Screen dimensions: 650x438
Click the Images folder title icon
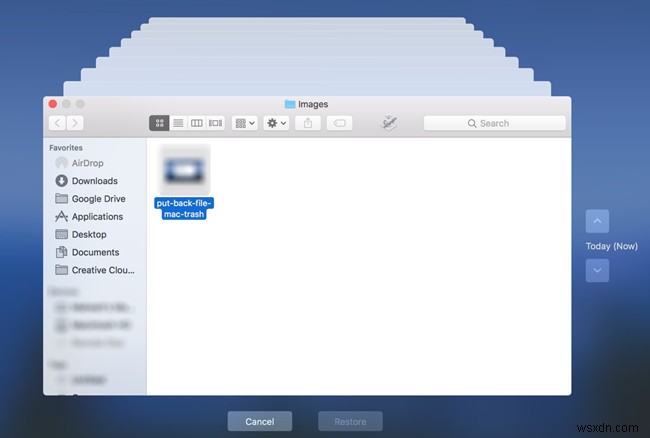(x=290, y=104)
